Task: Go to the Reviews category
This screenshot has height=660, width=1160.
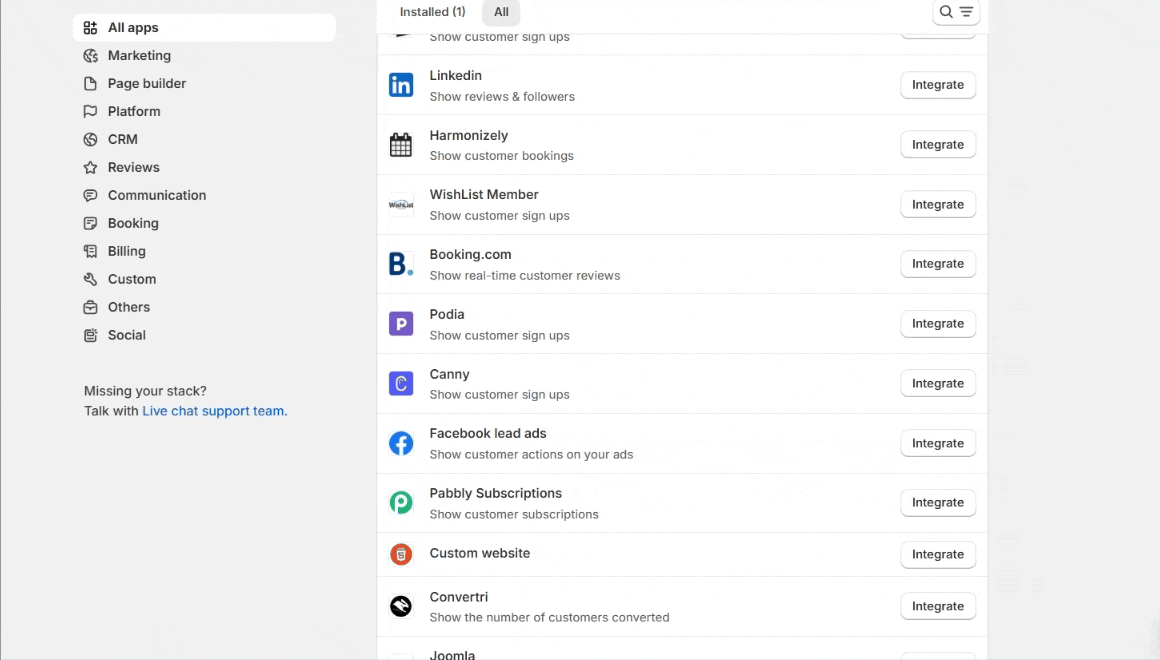Action: tap(133, 168)
